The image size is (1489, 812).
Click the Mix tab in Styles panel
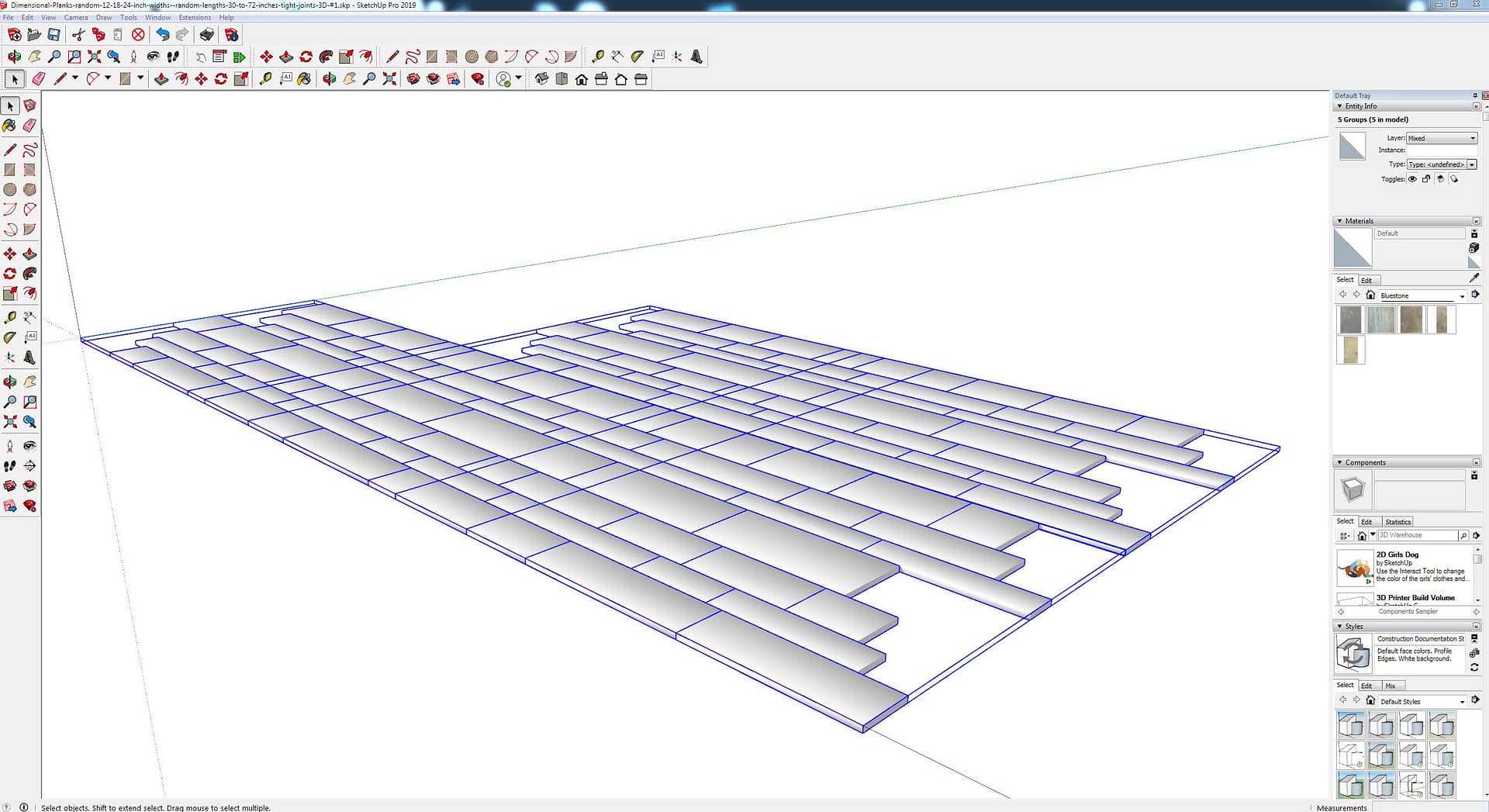(x=1391, y=686)
